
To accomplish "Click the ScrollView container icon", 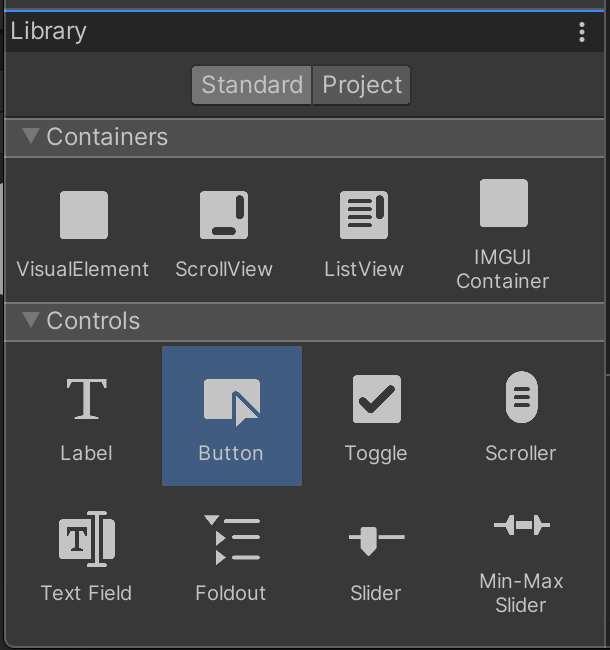I will 224,215.
